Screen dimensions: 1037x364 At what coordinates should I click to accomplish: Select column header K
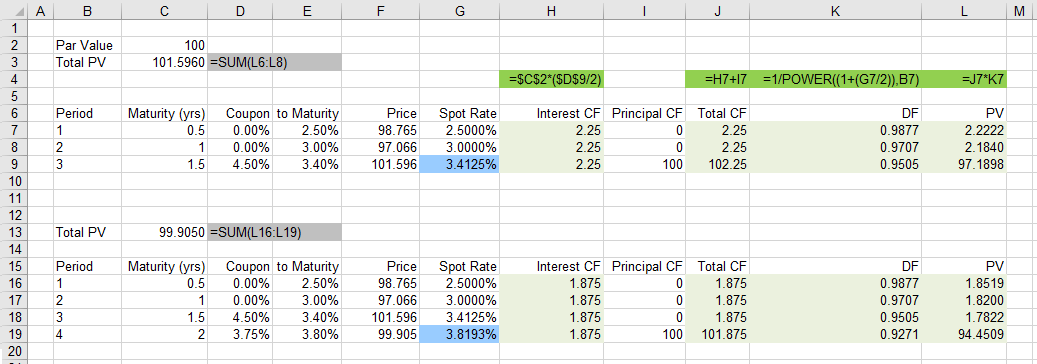(x=835, y=11)
